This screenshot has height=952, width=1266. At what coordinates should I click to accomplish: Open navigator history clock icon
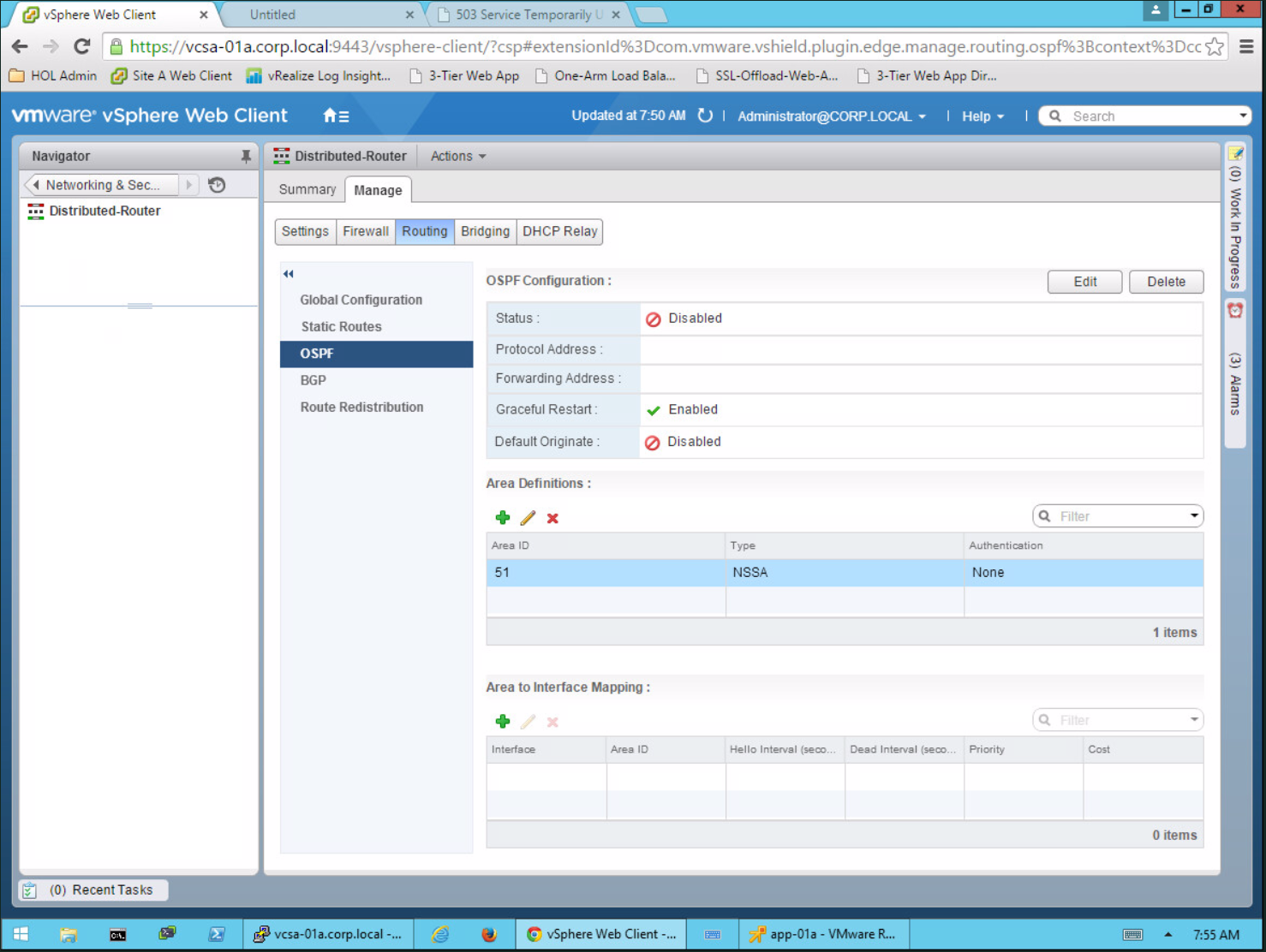pos(217,185)
